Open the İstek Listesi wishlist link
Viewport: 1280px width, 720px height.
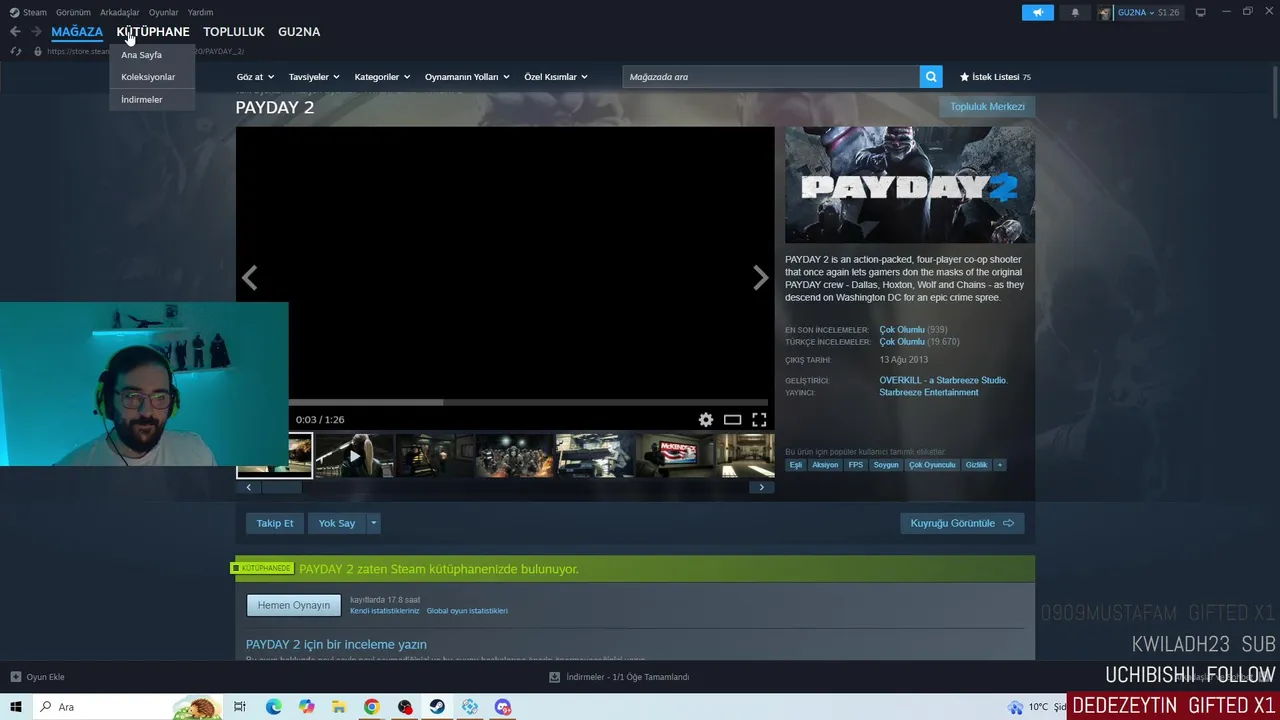[x=995, y=77]
